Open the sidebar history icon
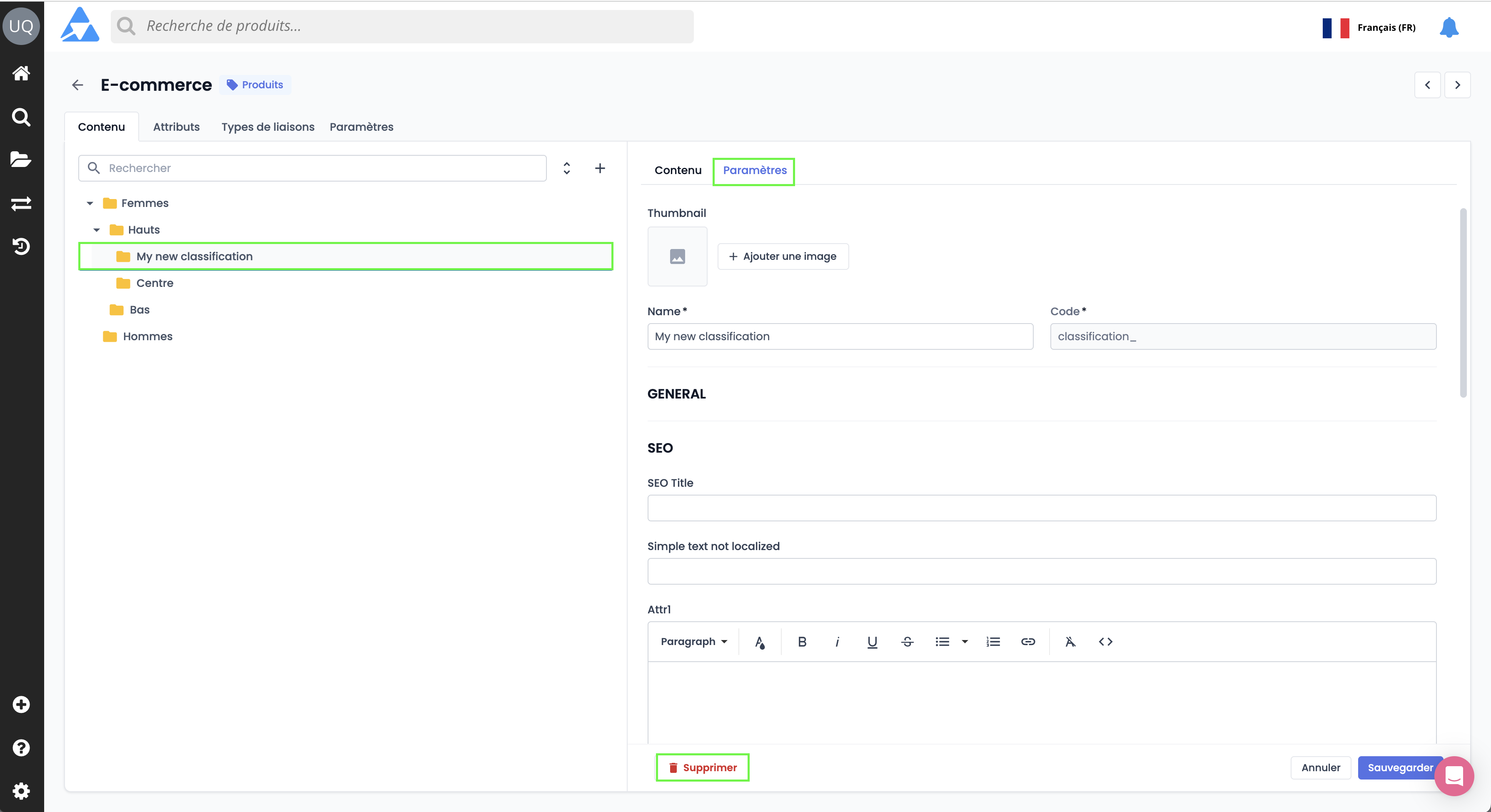The image size is (1491, 812). (x=21, y=247)
